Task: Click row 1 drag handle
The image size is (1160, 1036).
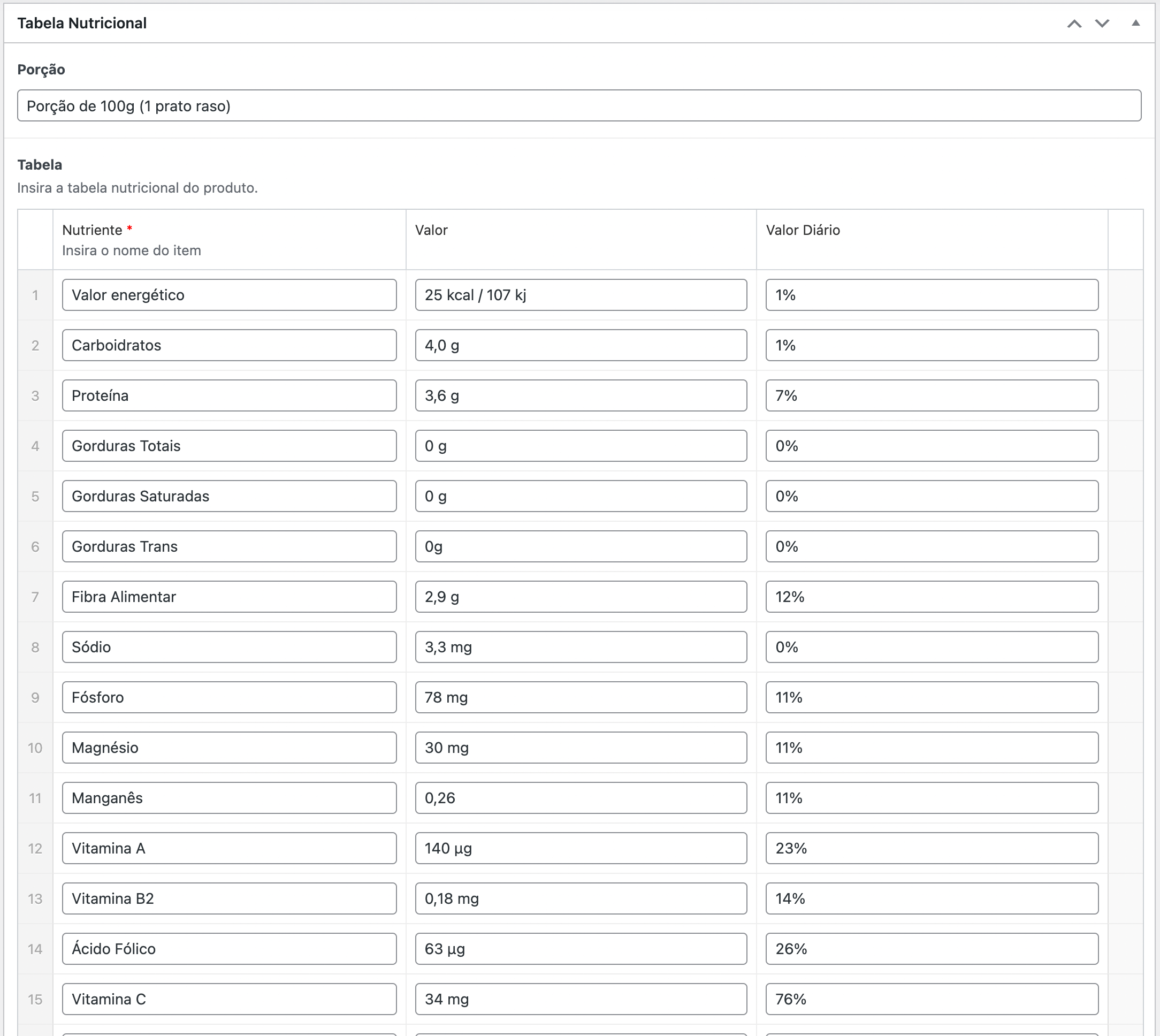Action: pyautogui.click(x=35, y=295)
